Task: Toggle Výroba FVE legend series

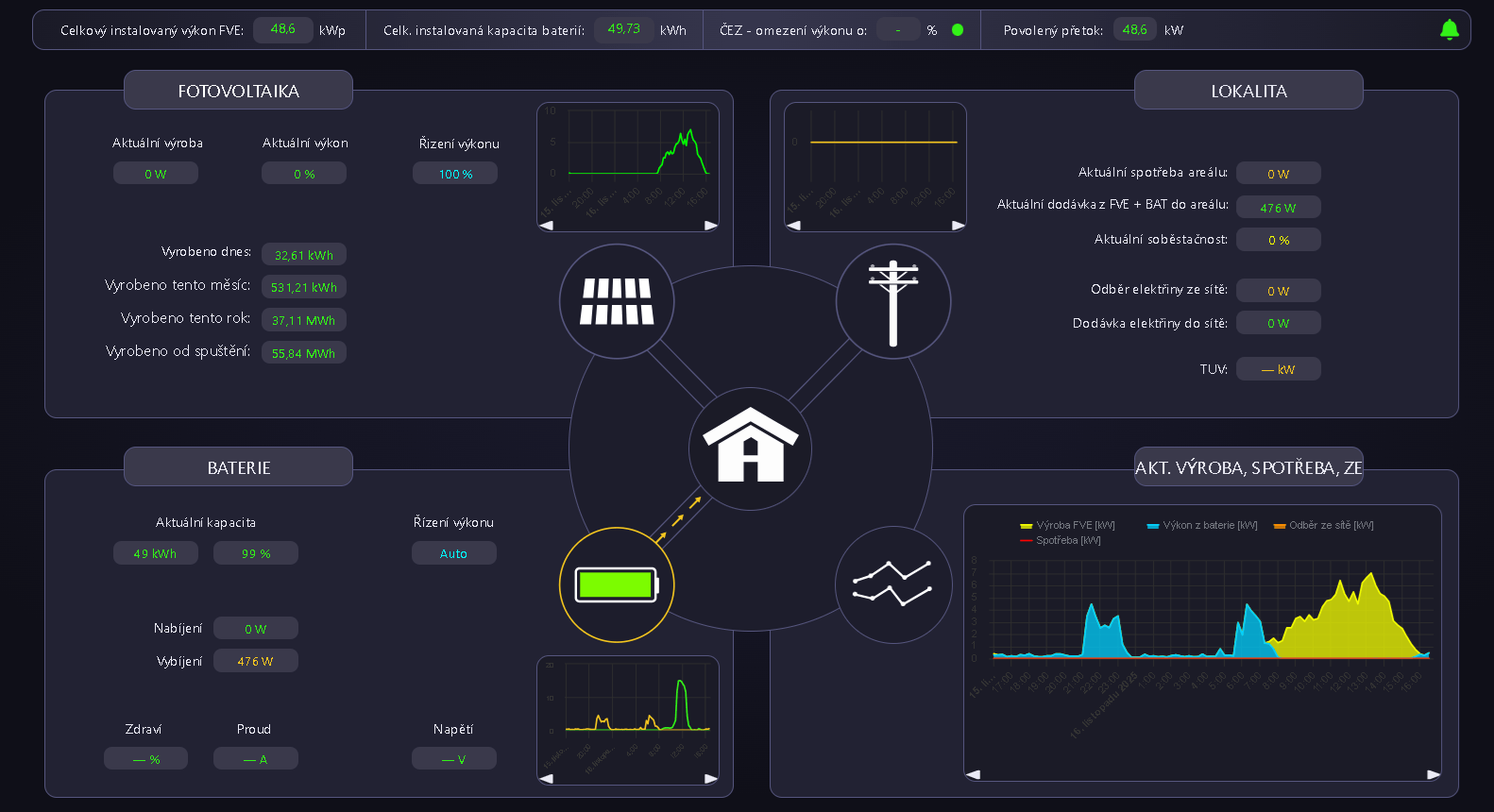Action: pos(1067,525)
